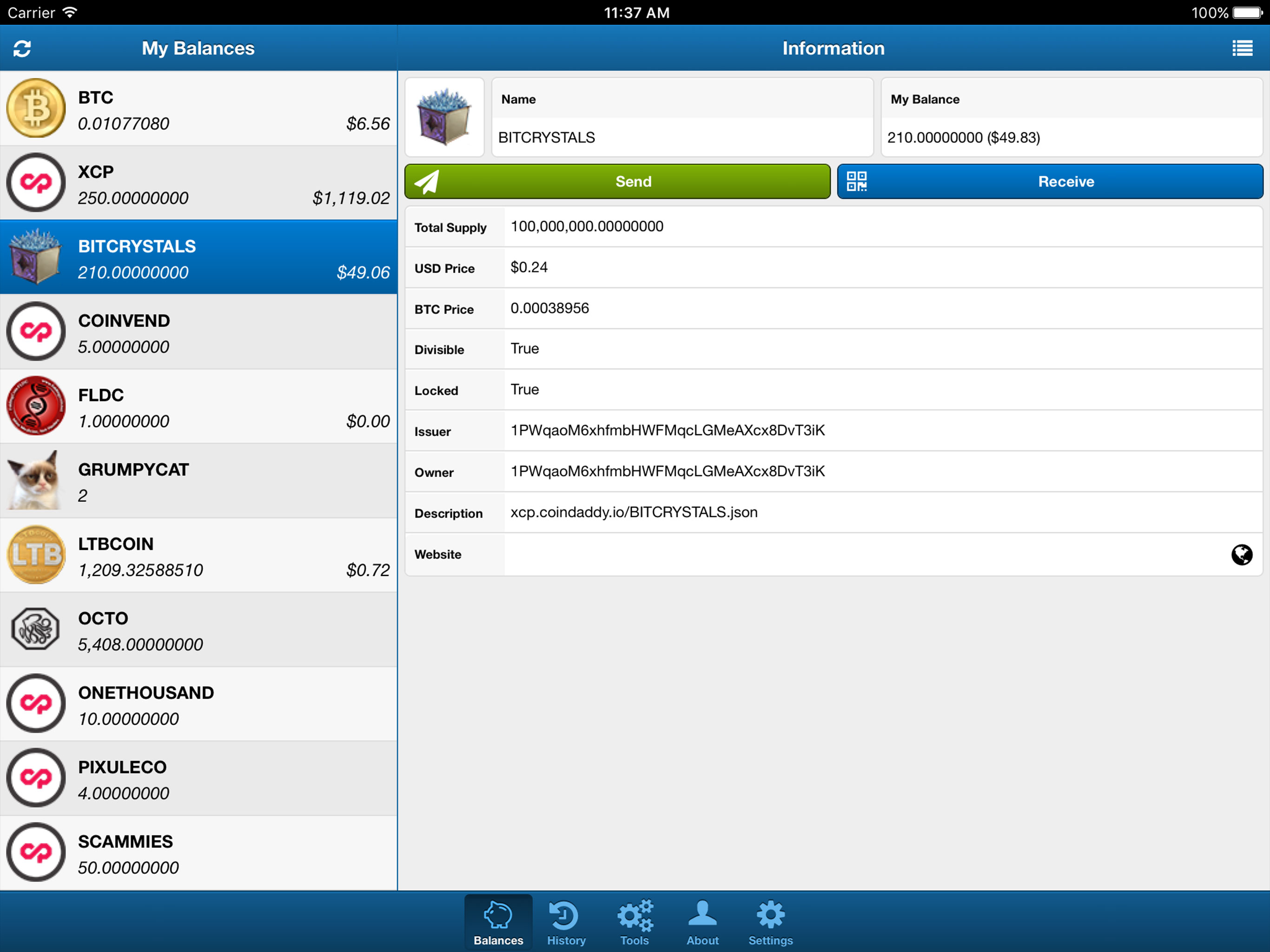Tap the $1,119.02 XCP value
This screenshot has width=1270, height=952.
tap(351, 198)
